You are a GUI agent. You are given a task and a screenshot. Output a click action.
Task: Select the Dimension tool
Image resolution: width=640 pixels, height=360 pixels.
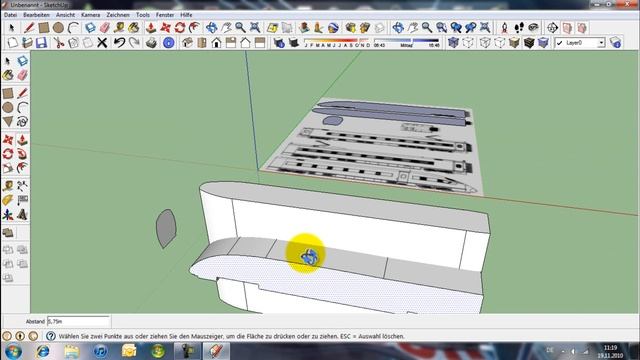pos(22,186)
